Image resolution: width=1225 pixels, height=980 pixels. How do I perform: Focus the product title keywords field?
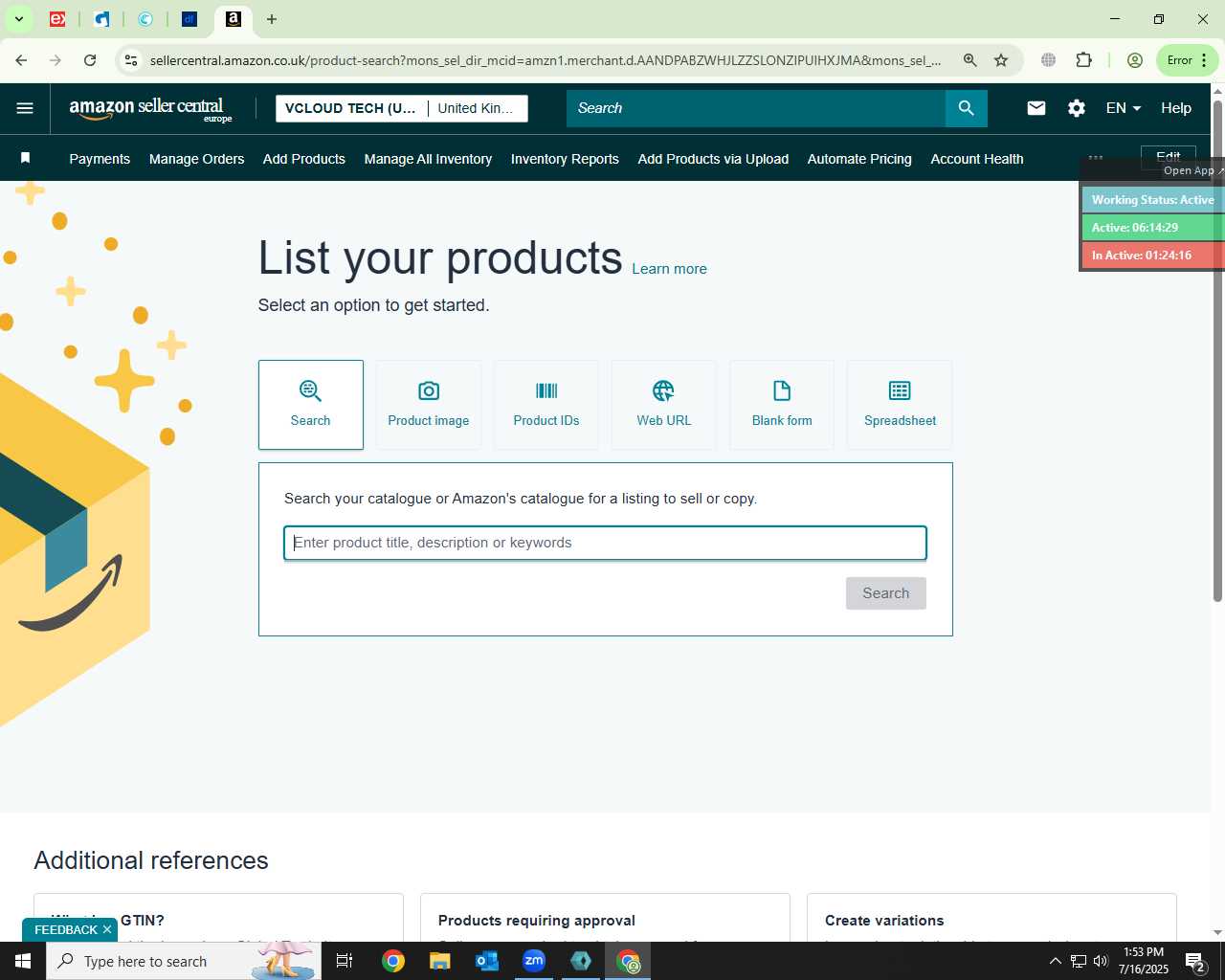(605, 543)
